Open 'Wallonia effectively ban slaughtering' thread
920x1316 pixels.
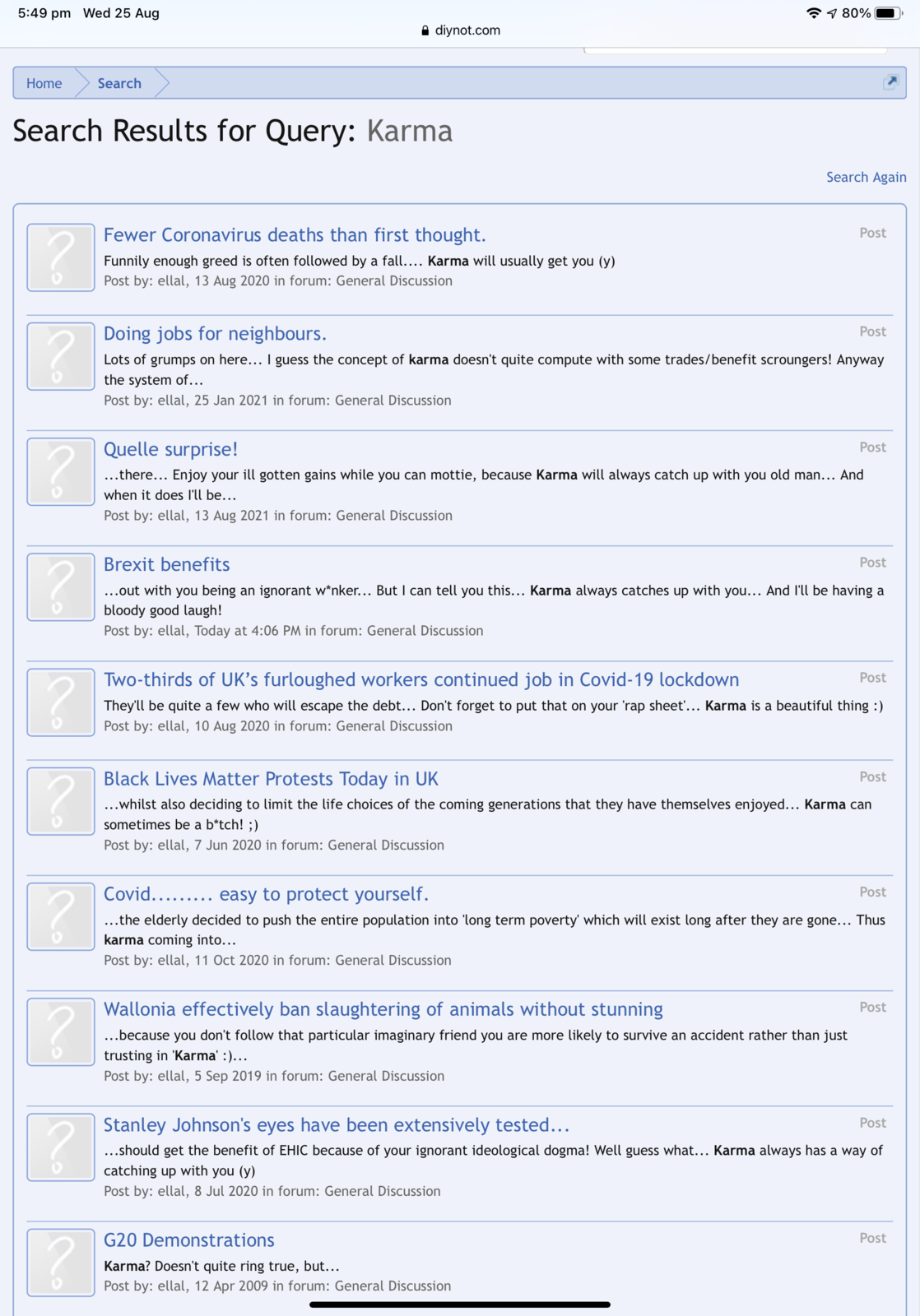tap(383, 1009)
